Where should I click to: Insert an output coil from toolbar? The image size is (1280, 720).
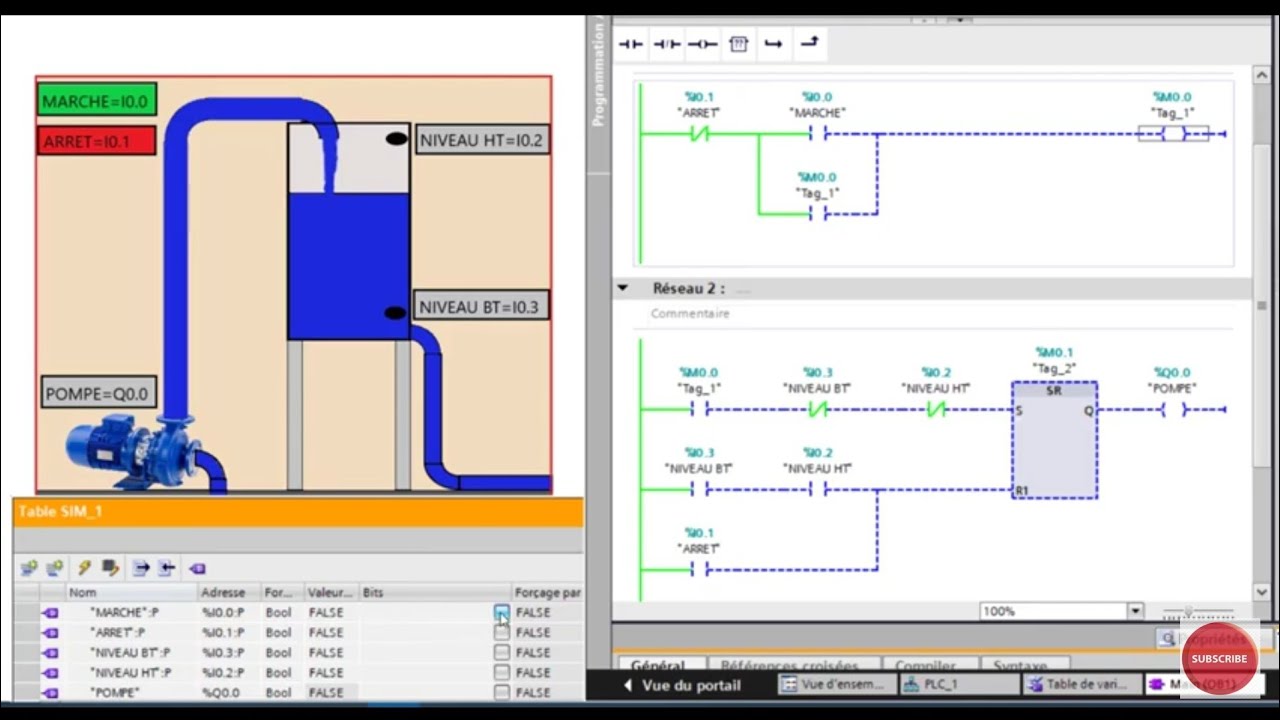[702, 44]
